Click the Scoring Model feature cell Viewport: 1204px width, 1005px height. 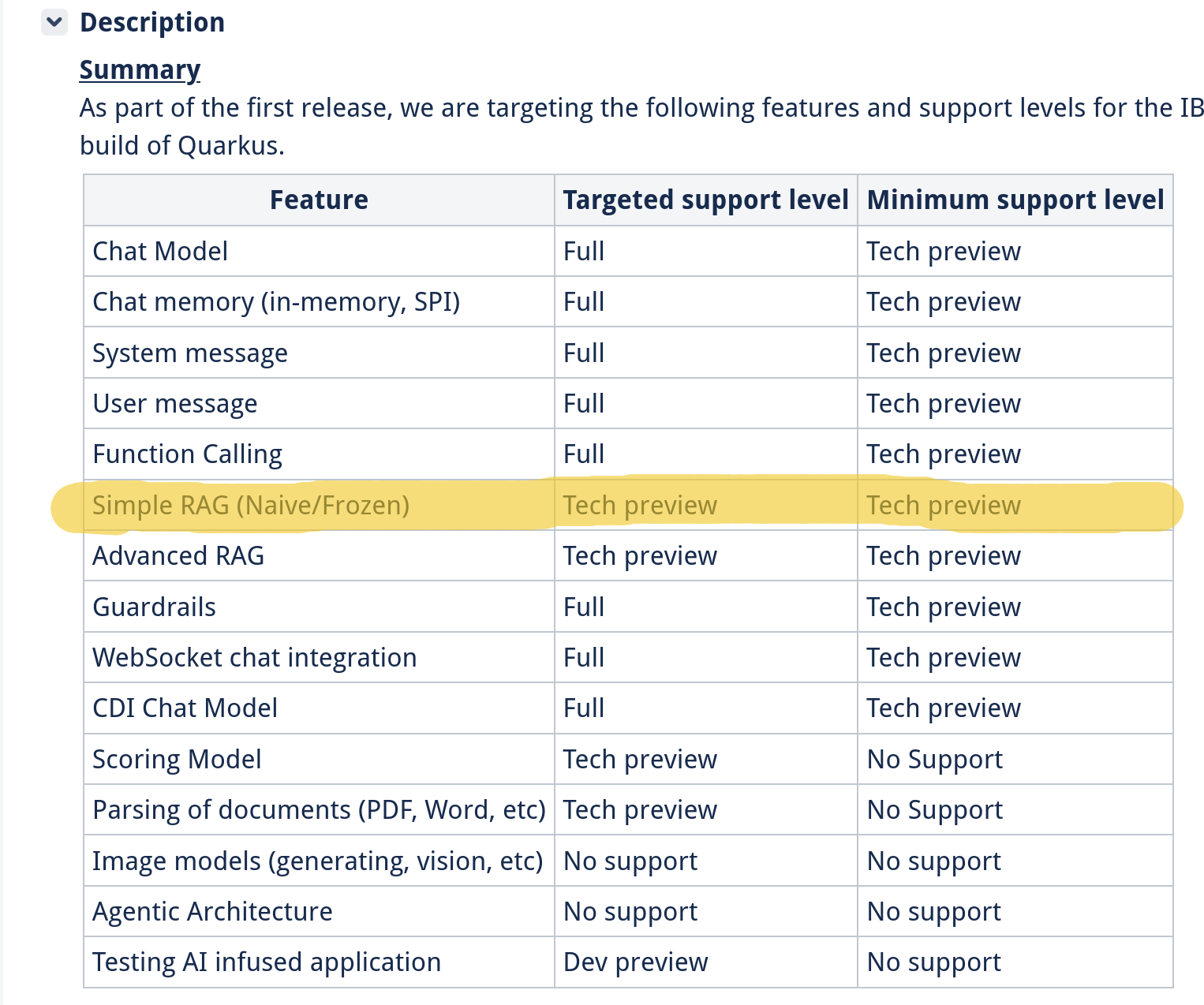(x=177, y=759)
